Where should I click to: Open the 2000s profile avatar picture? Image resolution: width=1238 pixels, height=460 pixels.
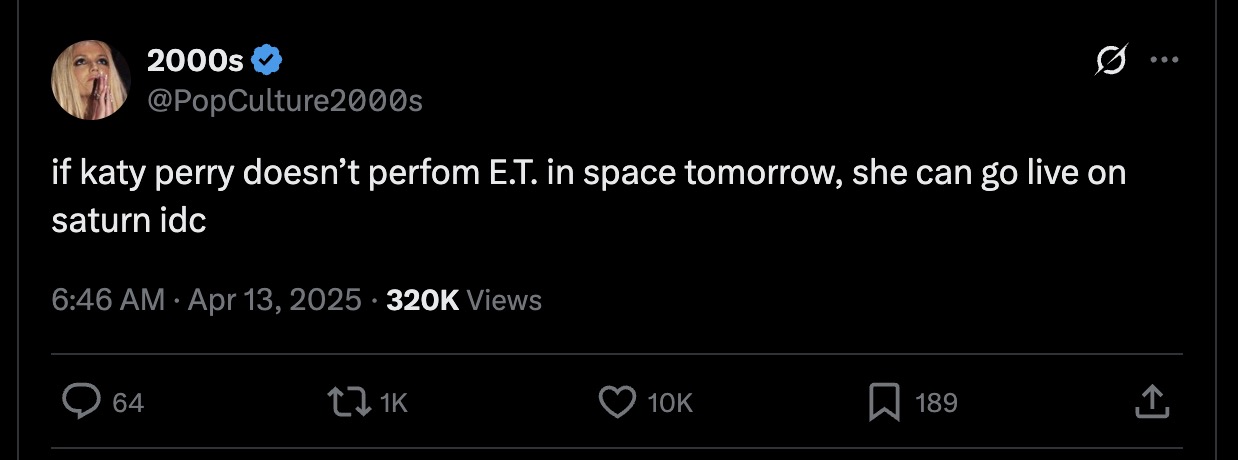click(x=91, y=81)
